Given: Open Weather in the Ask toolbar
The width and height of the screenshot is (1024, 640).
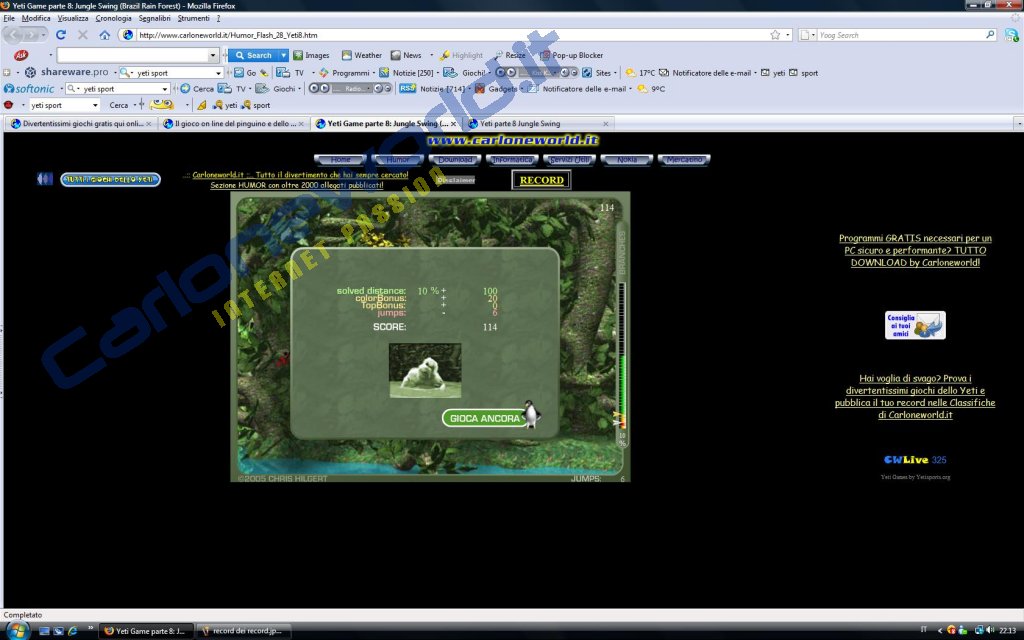Looking at the screenshot, I should [362, 56].
